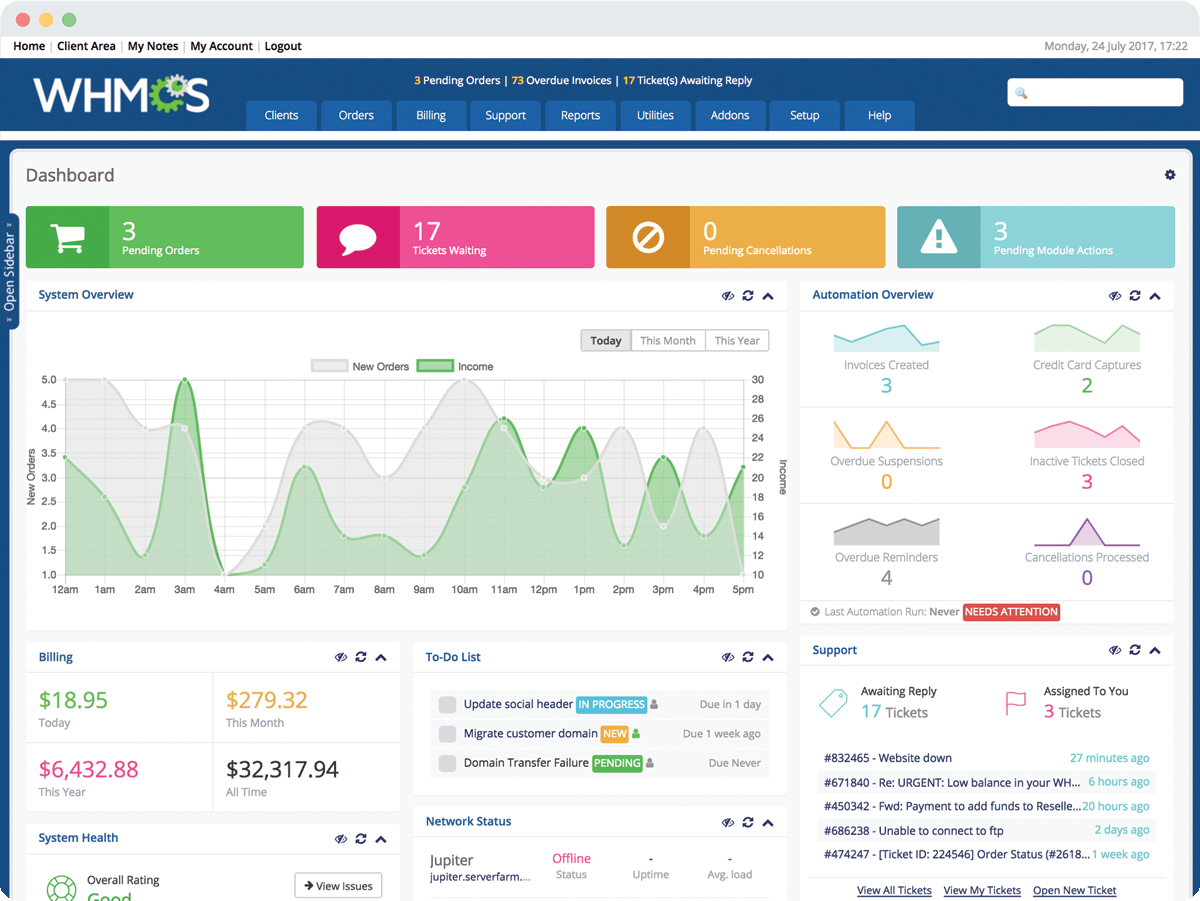Image resolution: width=1200 pixels, height=901 pixels.
Task: Check off the Migrate customer domain task
Action: point(447,734)
